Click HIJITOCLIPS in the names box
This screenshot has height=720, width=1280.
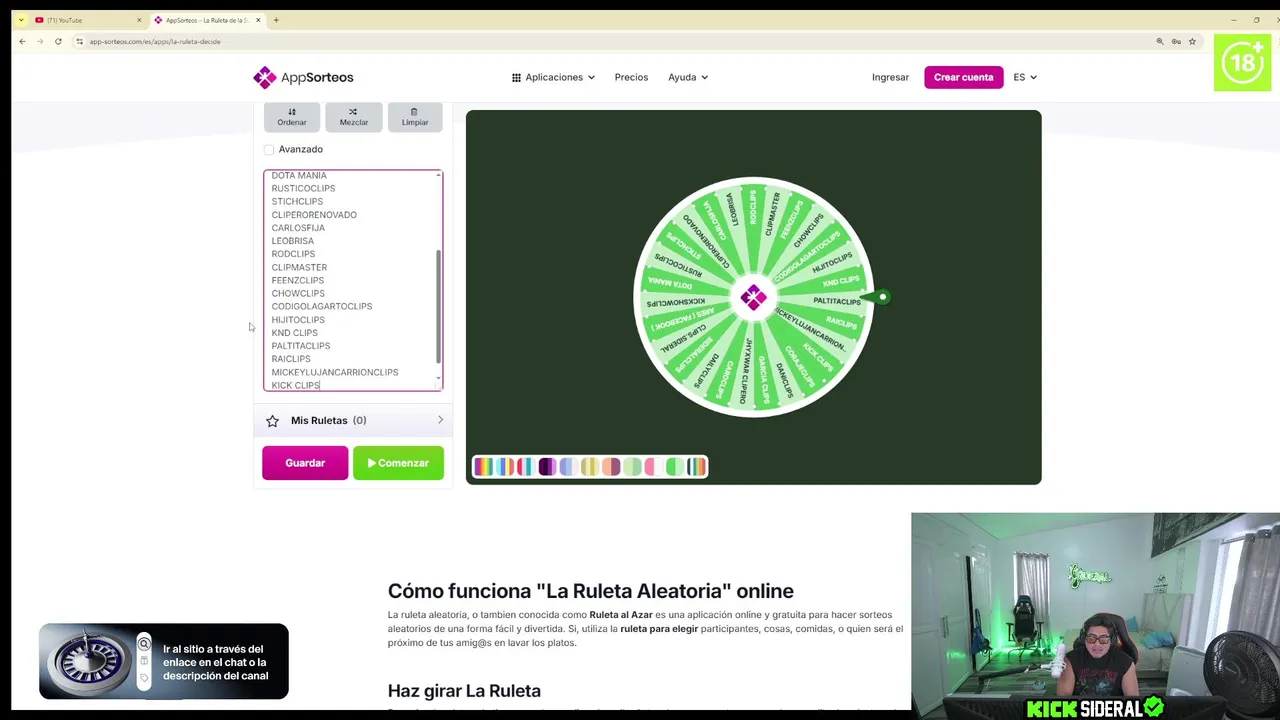[298, 319]
